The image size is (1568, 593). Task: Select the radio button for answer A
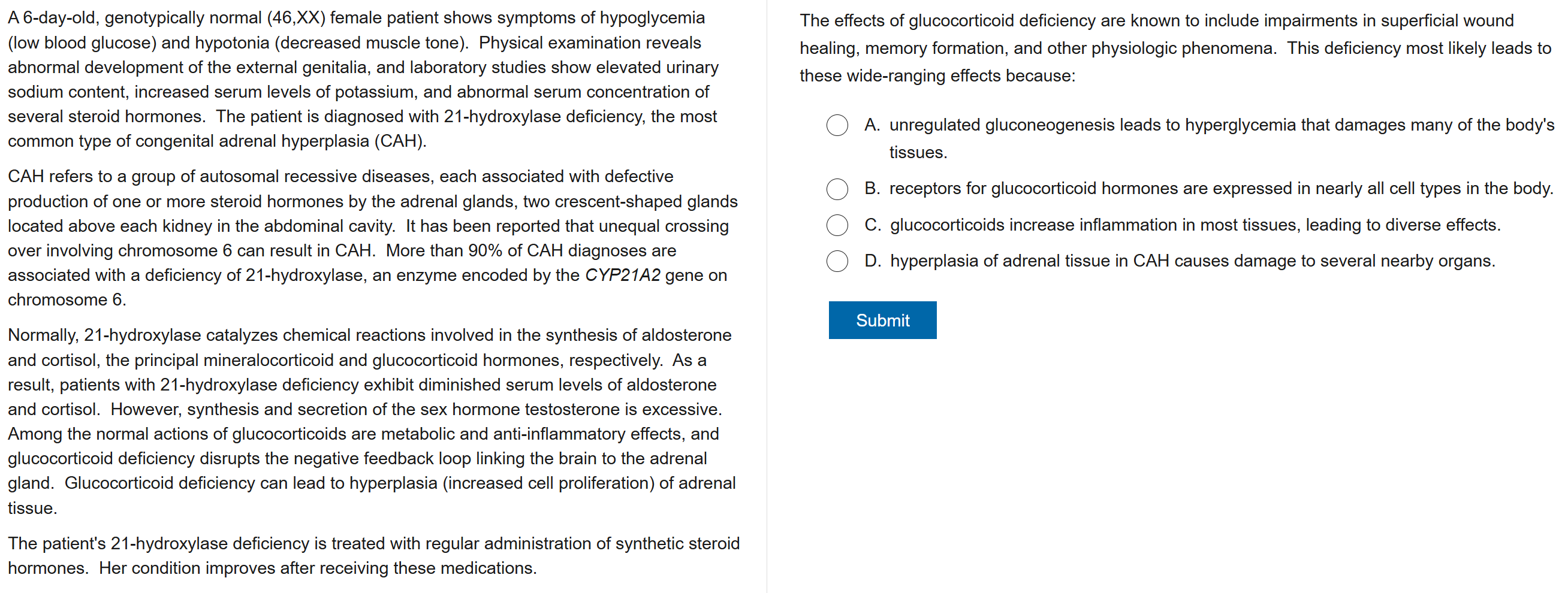pyautogui.click(x=837, y=125)
